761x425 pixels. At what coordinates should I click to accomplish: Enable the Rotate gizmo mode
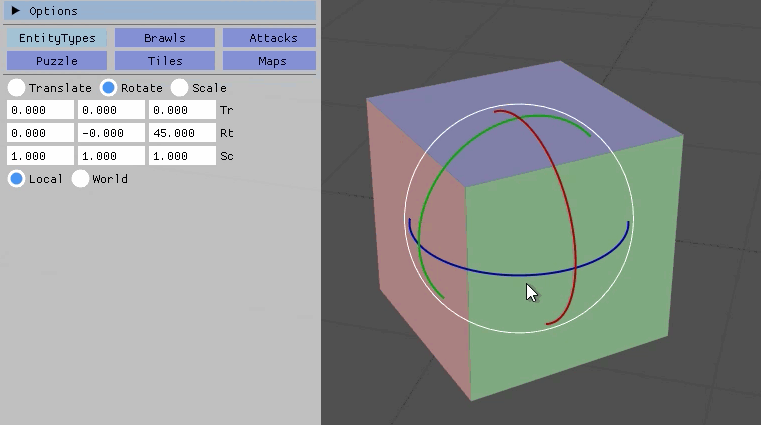click(108, 88)
